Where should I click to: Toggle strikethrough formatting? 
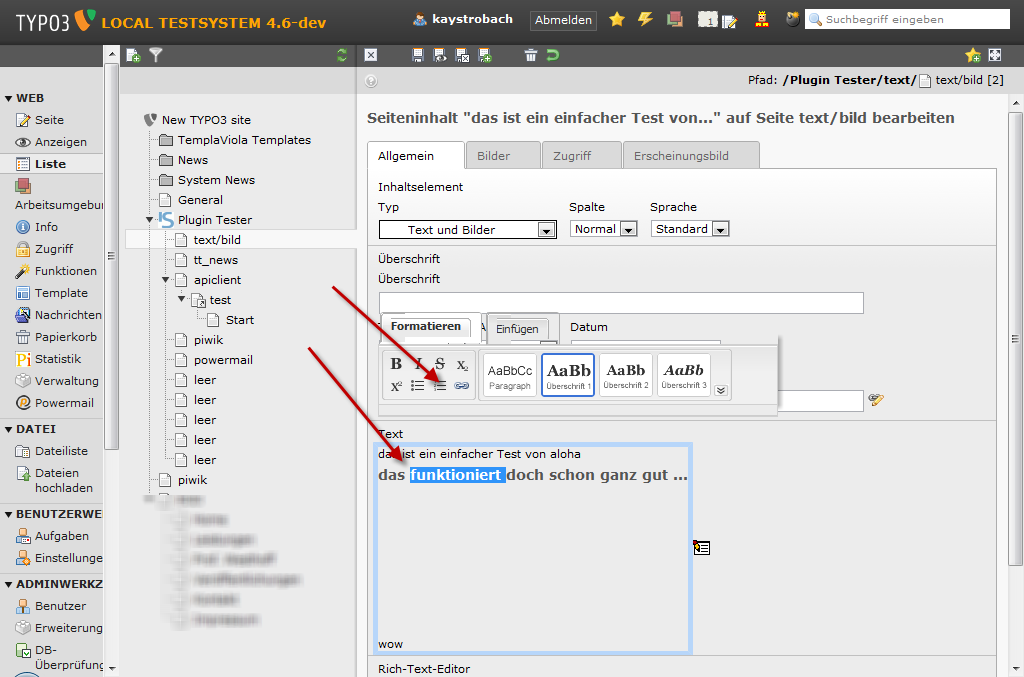[440, 364]
